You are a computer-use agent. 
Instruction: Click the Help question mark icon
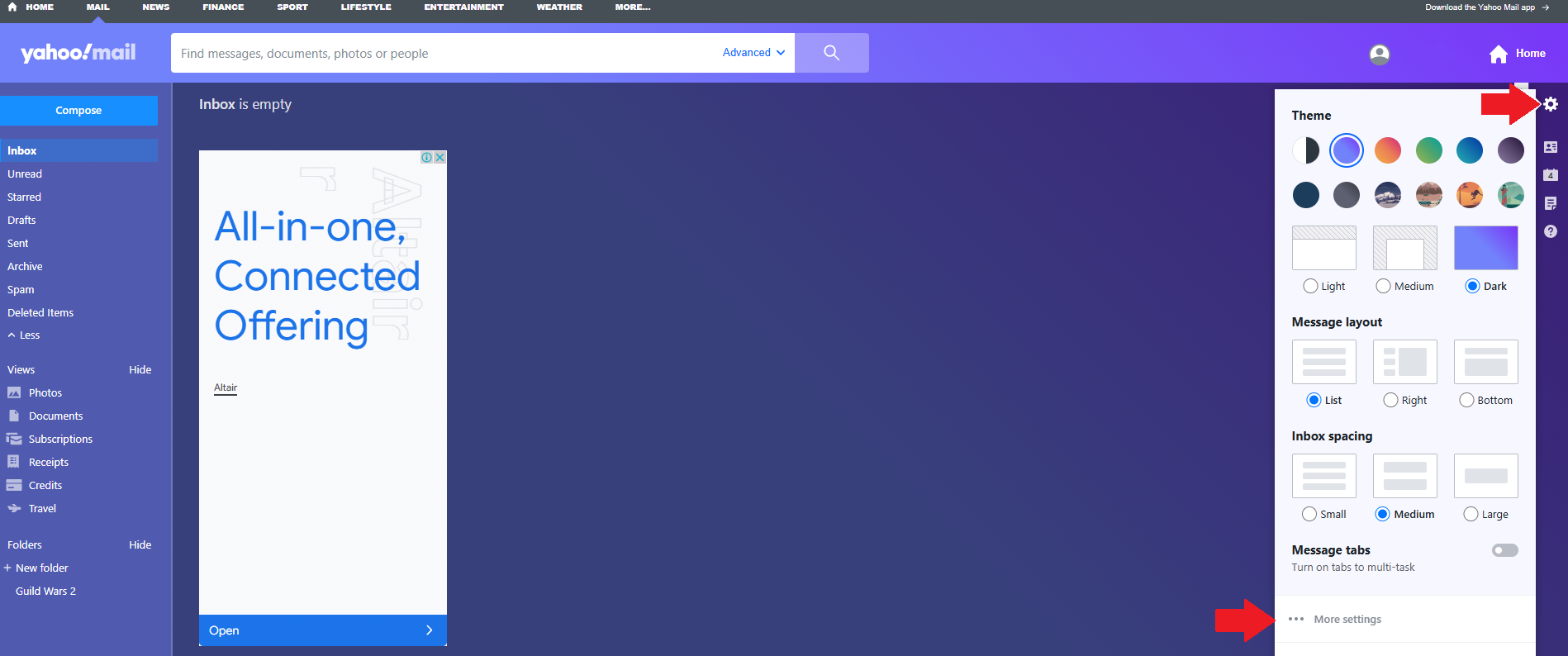tap(1551, 231)
